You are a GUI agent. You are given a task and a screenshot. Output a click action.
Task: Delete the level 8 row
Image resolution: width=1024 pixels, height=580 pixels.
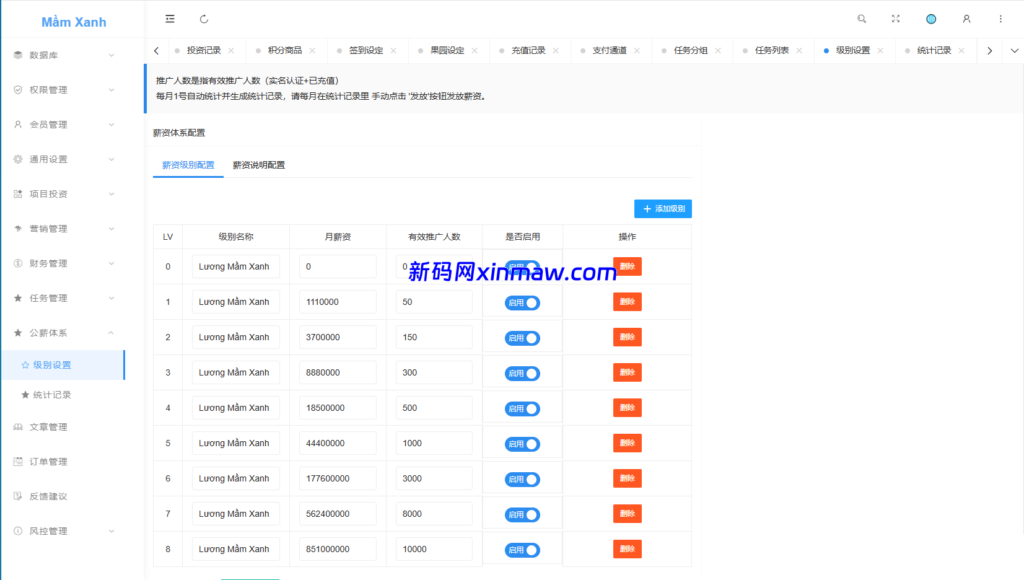(627, 549)
